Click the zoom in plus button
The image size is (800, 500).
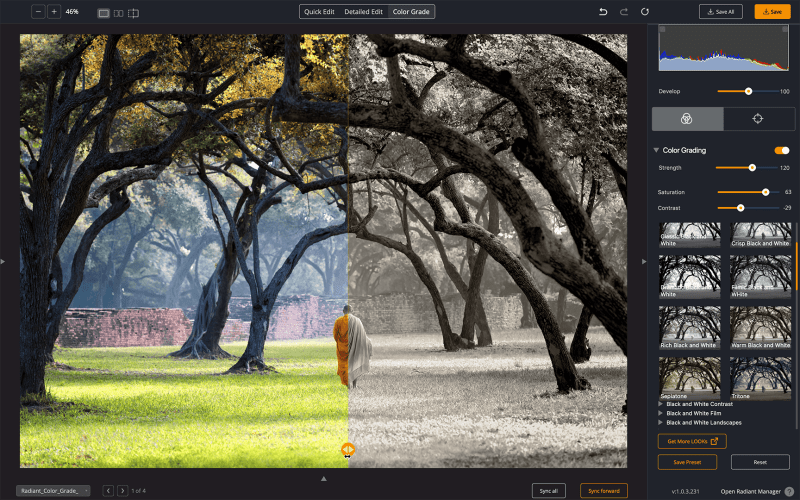tap(54, 12)
